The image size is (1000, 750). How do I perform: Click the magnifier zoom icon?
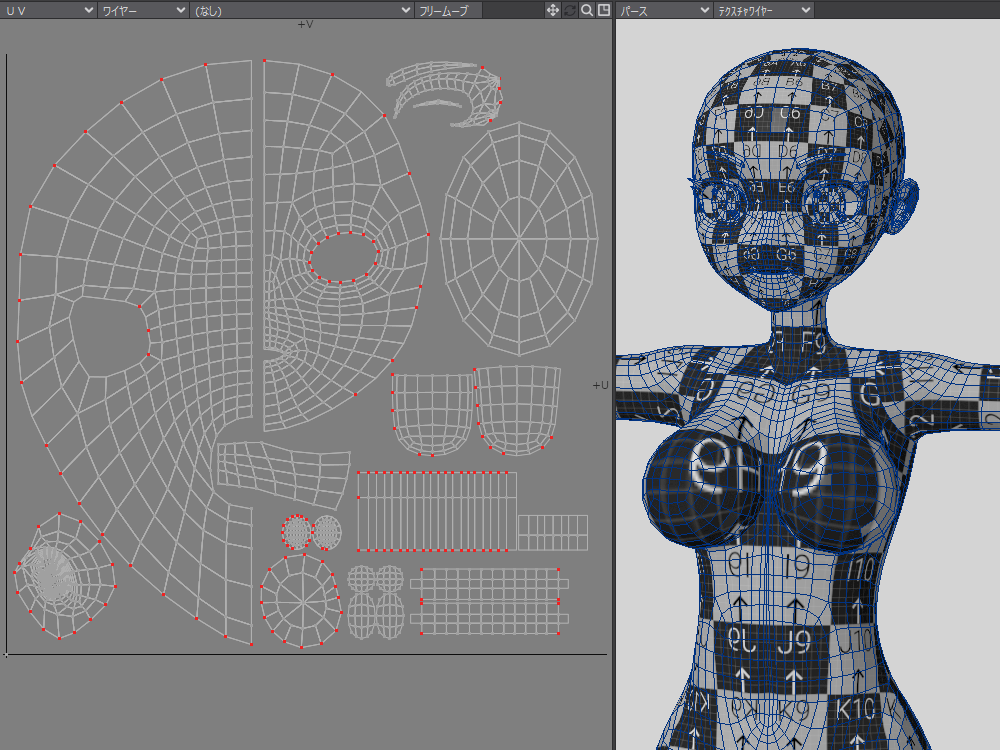587,10
